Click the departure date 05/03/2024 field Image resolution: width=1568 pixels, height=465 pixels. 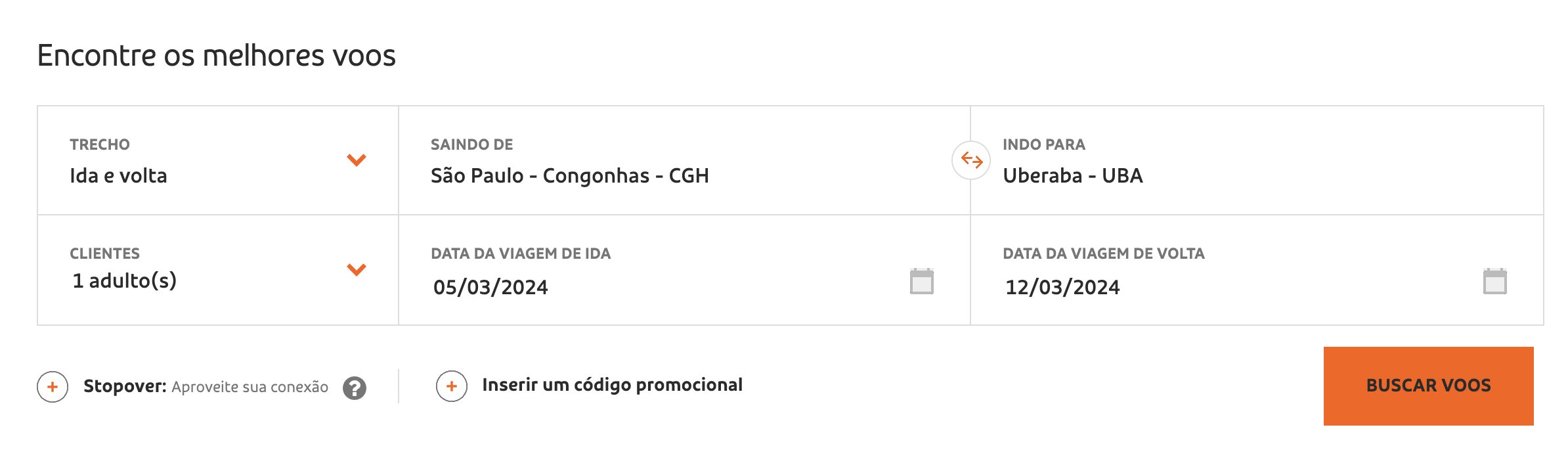(x=684, y=270)
